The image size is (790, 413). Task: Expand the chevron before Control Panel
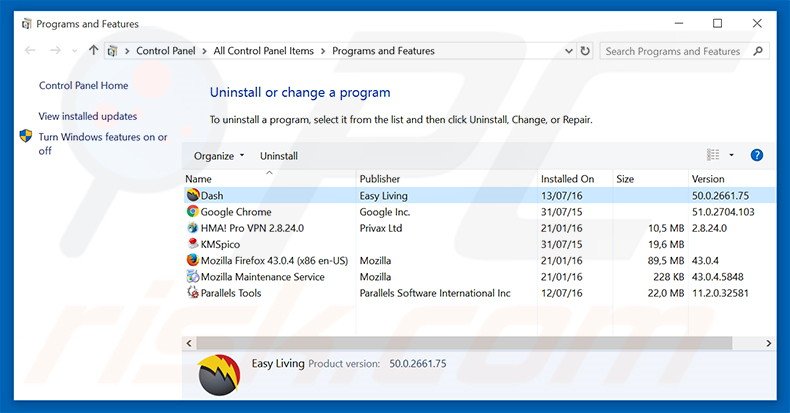[127, 51]
